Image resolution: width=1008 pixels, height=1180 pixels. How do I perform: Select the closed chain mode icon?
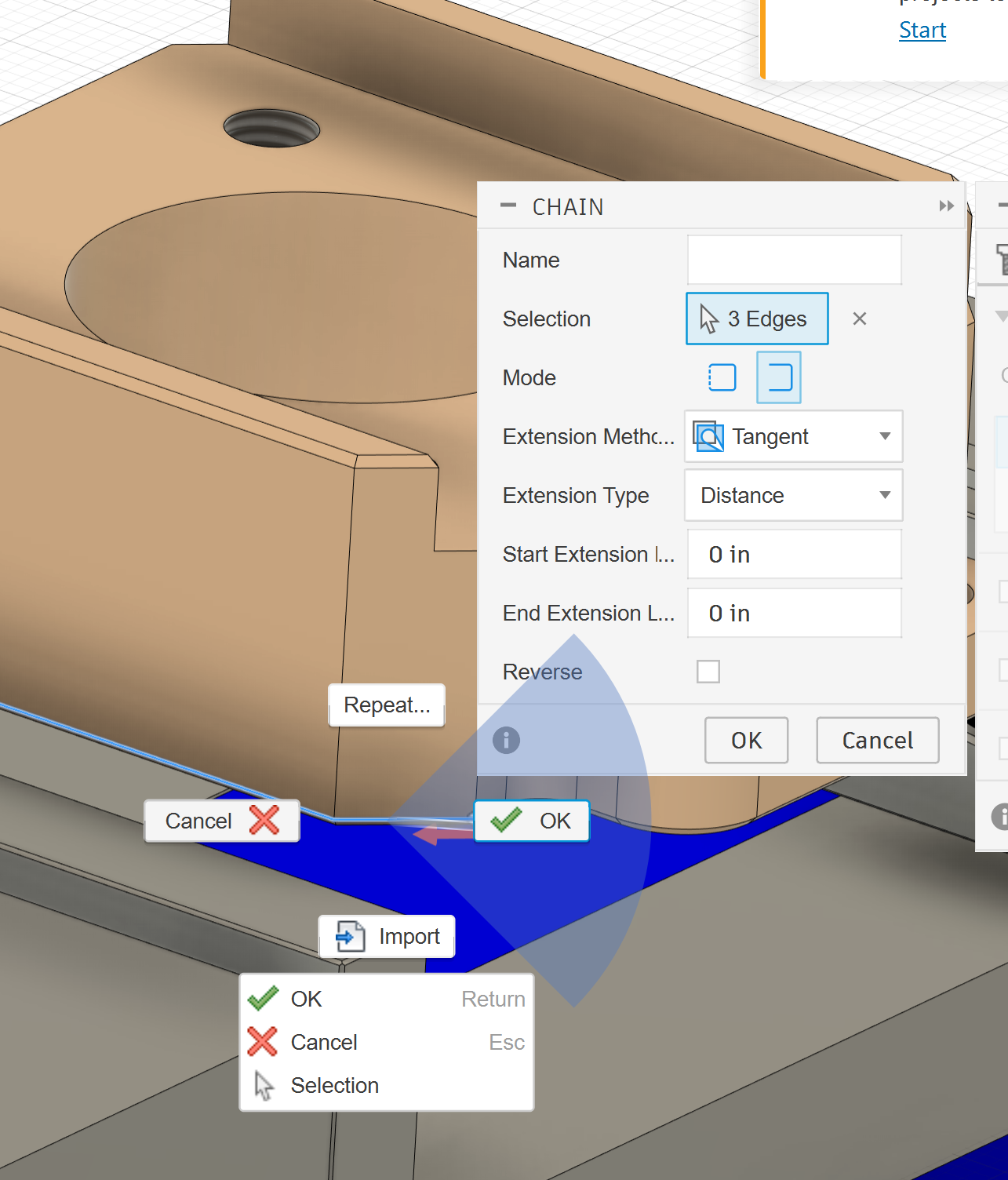pos(722,377)
